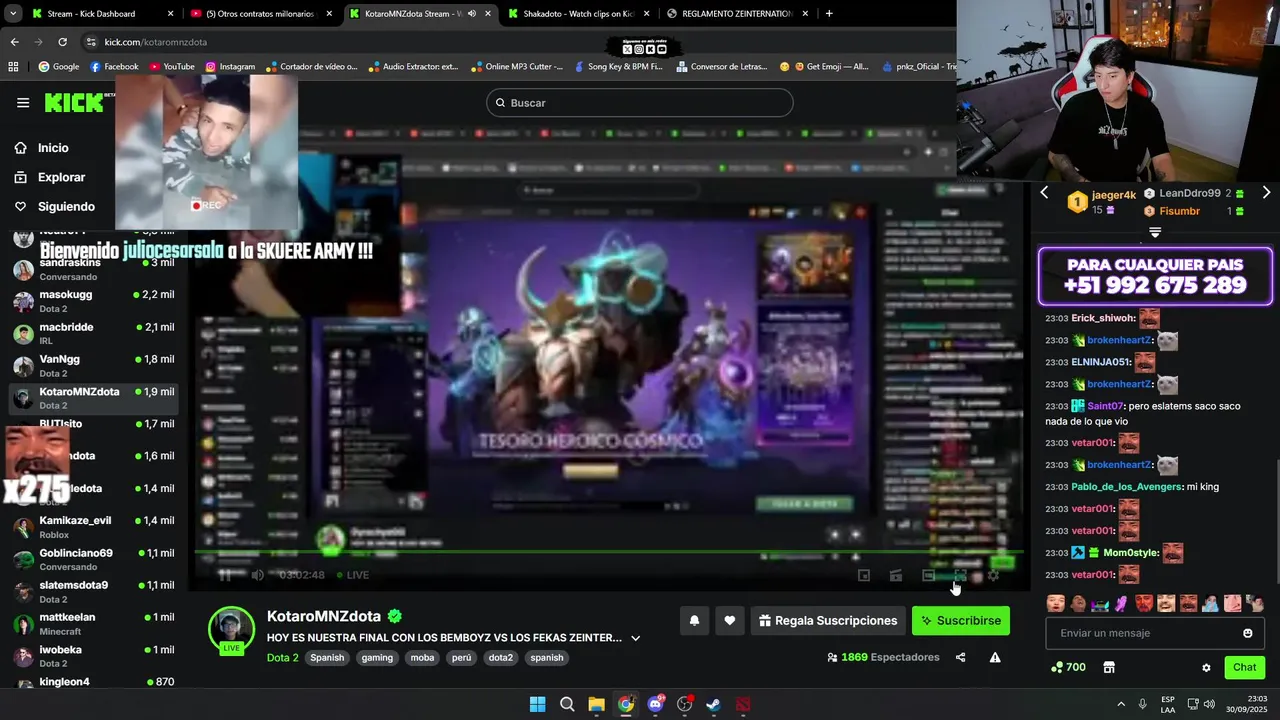Open slatemsdota9 channel in sidebar
Viewport: 1280px width, 720px height.
point(94,591)
